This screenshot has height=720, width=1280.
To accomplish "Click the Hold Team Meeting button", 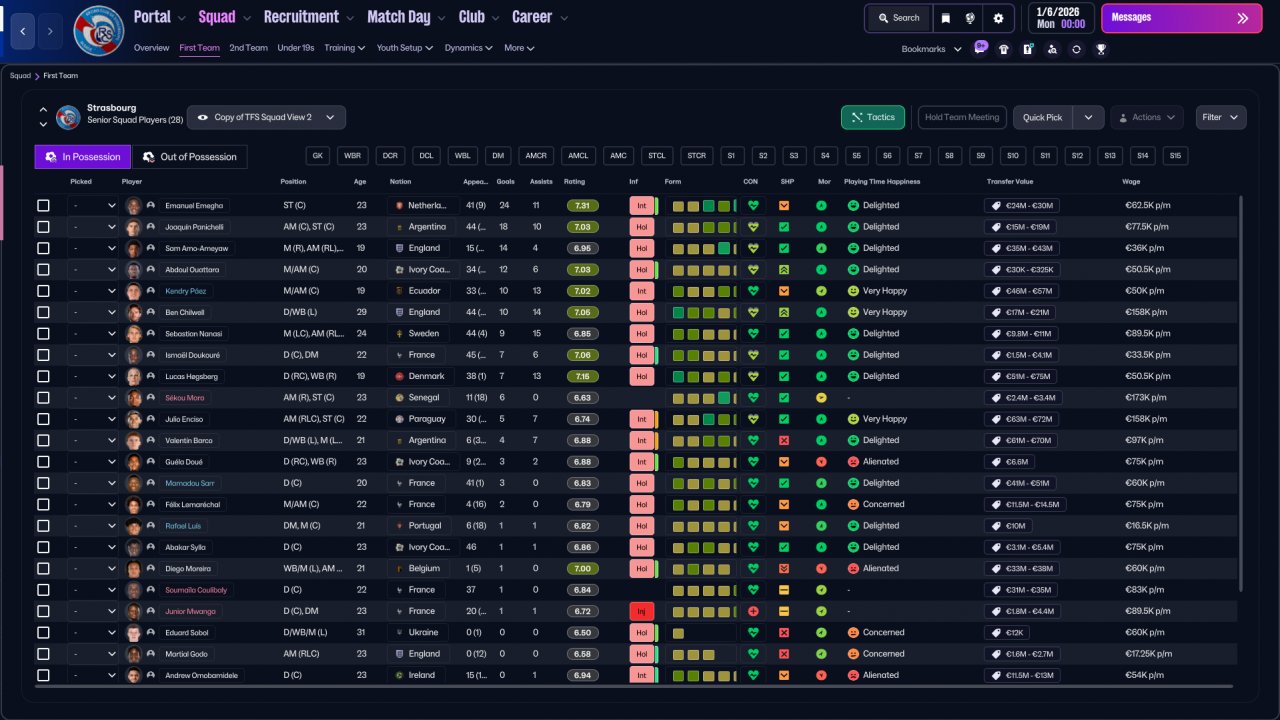I will click(962, 117).
